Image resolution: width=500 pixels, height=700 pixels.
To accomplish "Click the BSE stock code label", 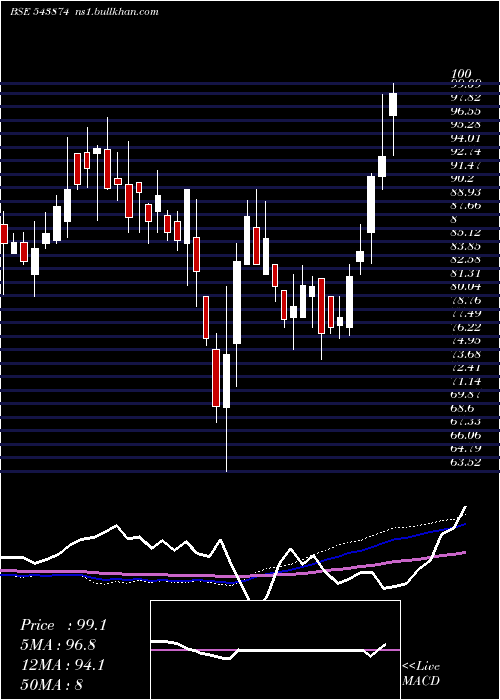I will [39, 12].
